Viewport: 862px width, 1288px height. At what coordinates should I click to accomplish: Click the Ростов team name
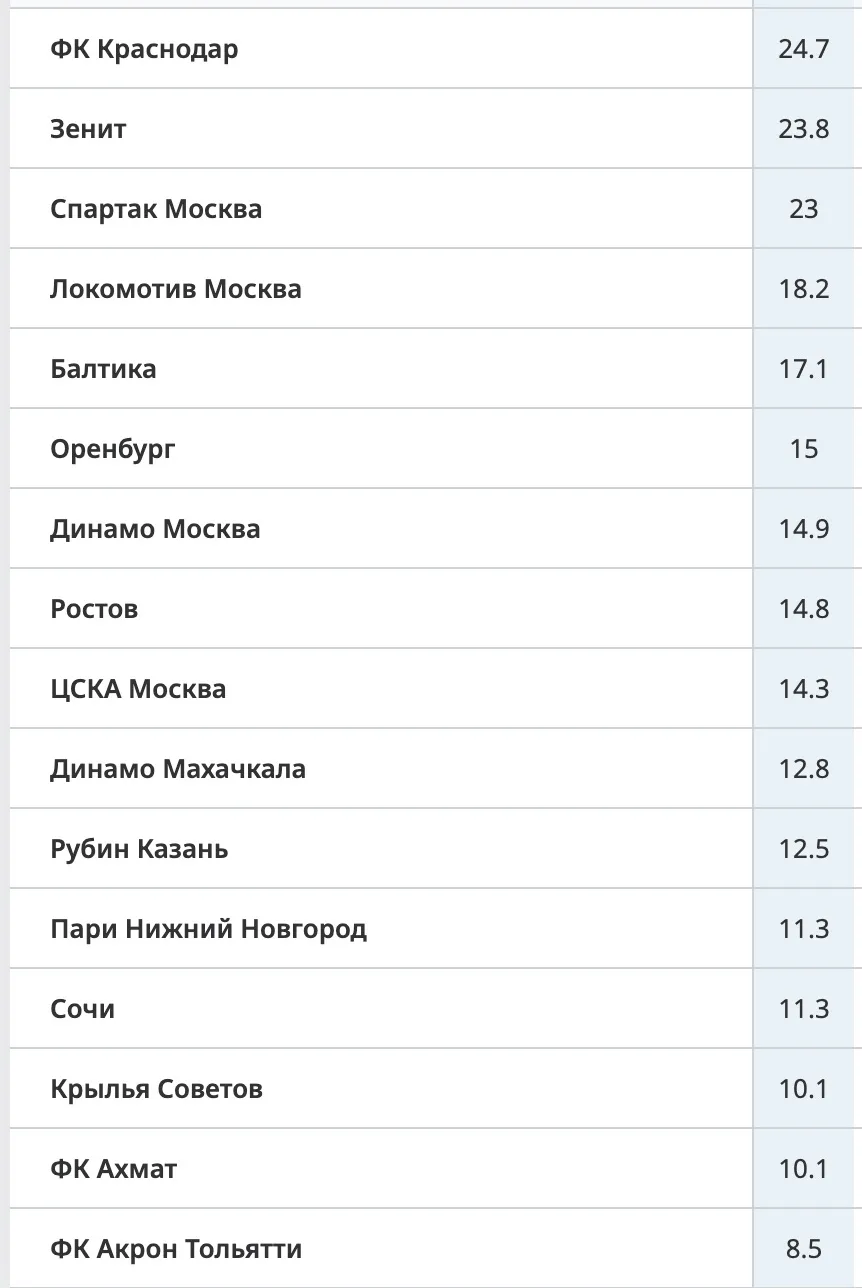(94, 609)
